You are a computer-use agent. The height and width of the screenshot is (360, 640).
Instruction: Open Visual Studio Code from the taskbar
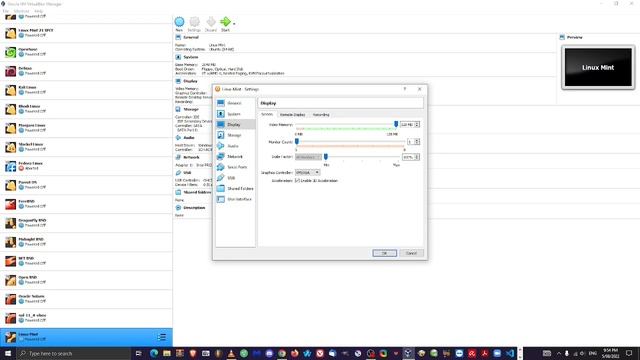point(510,353)
